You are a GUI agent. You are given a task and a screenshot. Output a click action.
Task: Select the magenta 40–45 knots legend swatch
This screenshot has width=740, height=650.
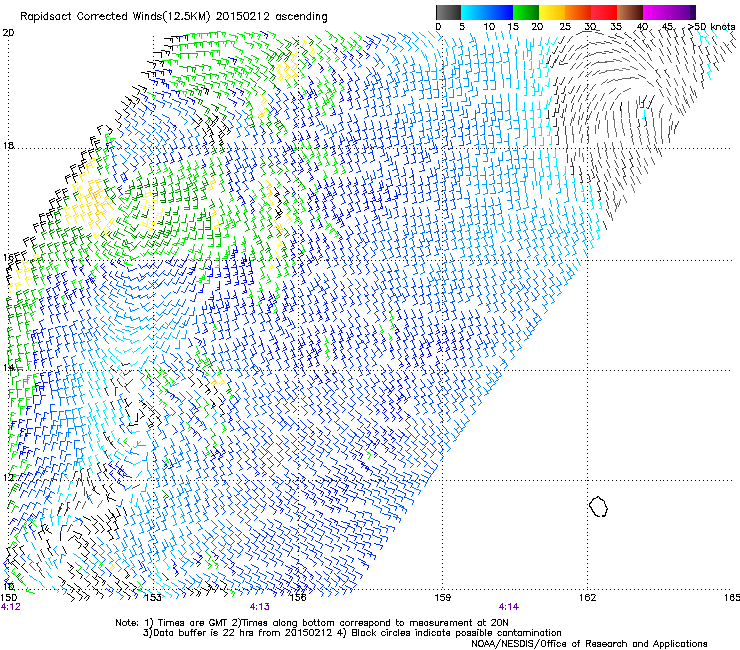click(656, 12)
